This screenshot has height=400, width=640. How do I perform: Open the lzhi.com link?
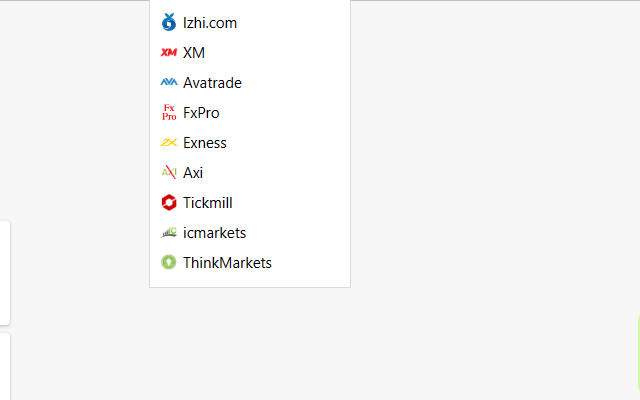(x=210, y=23)
